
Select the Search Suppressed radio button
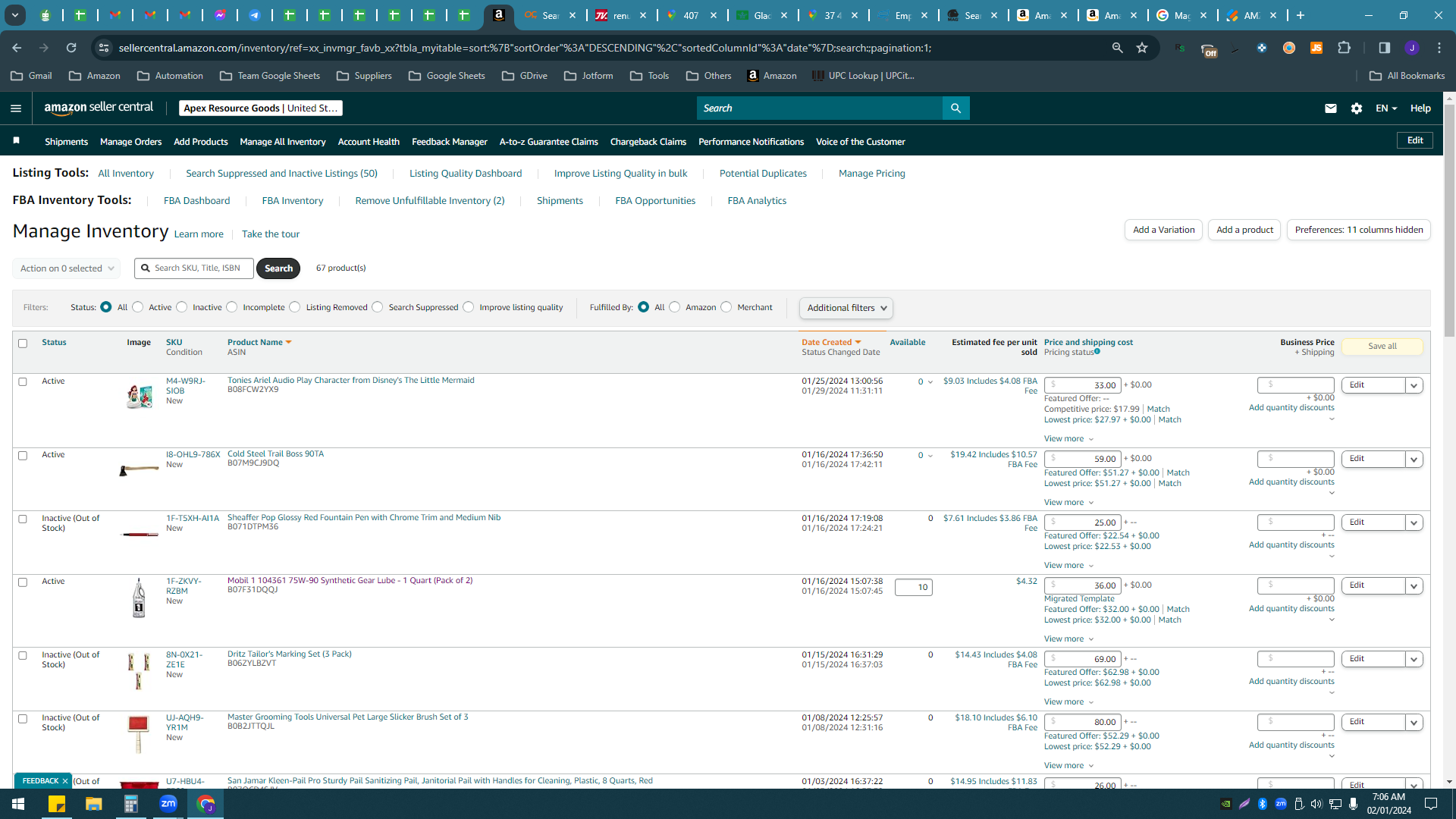click(378, 307)
